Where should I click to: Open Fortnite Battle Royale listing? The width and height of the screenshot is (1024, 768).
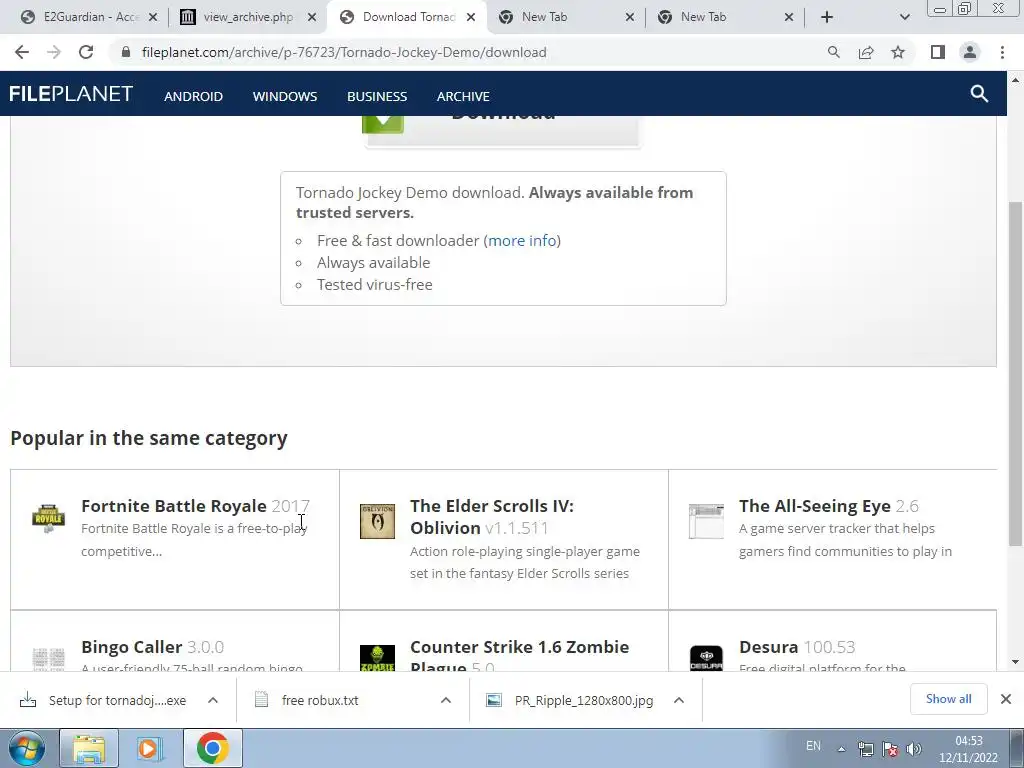(x=174, y=506)
